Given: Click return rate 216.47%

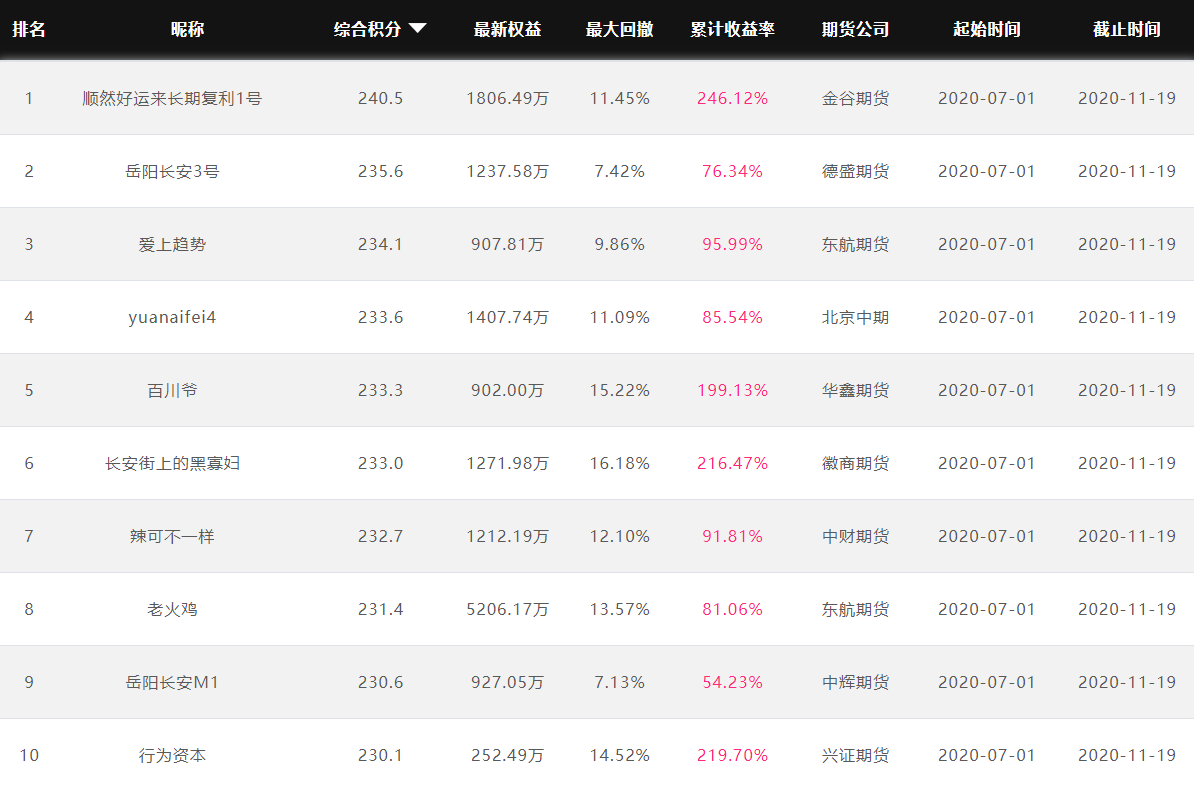Looking at the screenshot, I should click(x=733, y=463).
